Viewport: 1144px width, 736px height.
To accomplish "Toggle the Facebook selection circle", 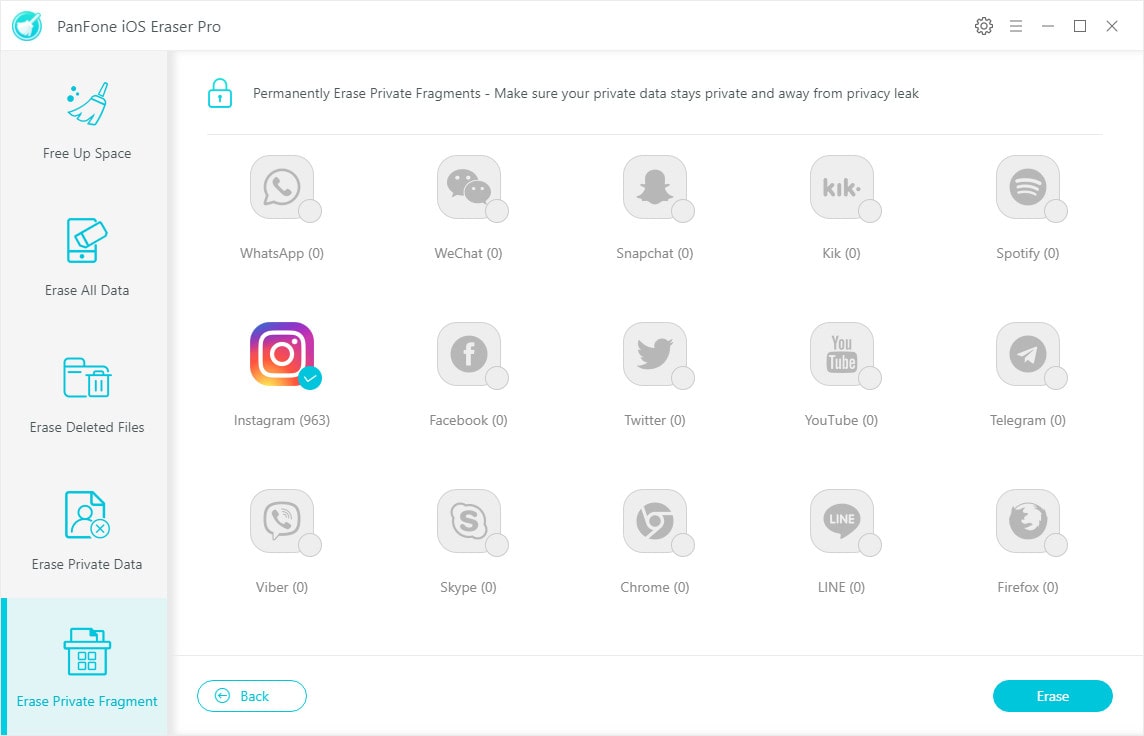I will click(497, 378).
